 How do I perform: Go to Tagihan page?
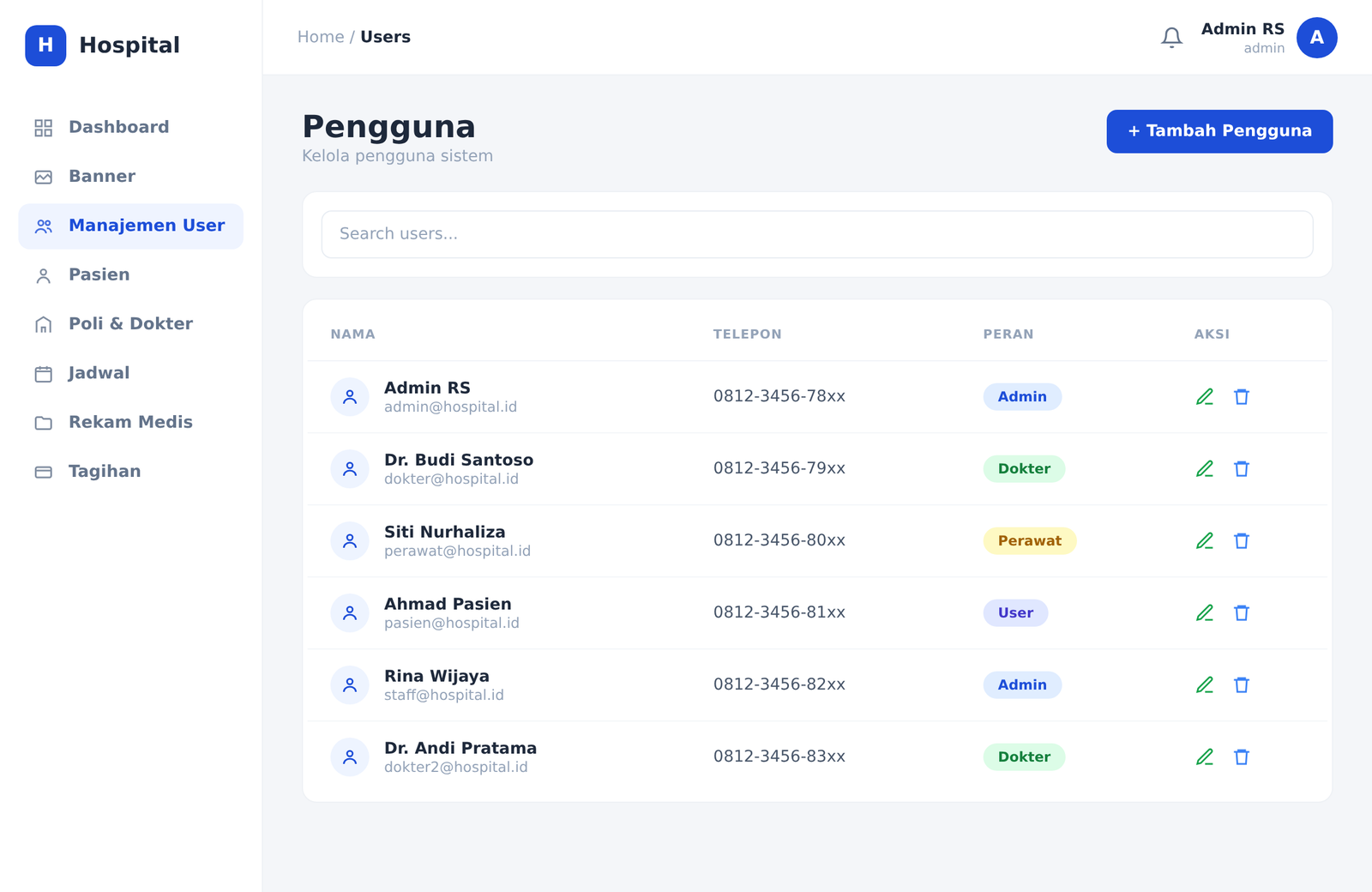131,472
